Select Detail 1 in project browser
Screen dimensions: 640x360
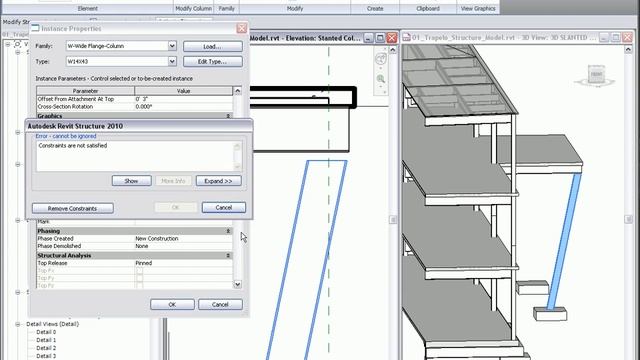coord(46,340)
